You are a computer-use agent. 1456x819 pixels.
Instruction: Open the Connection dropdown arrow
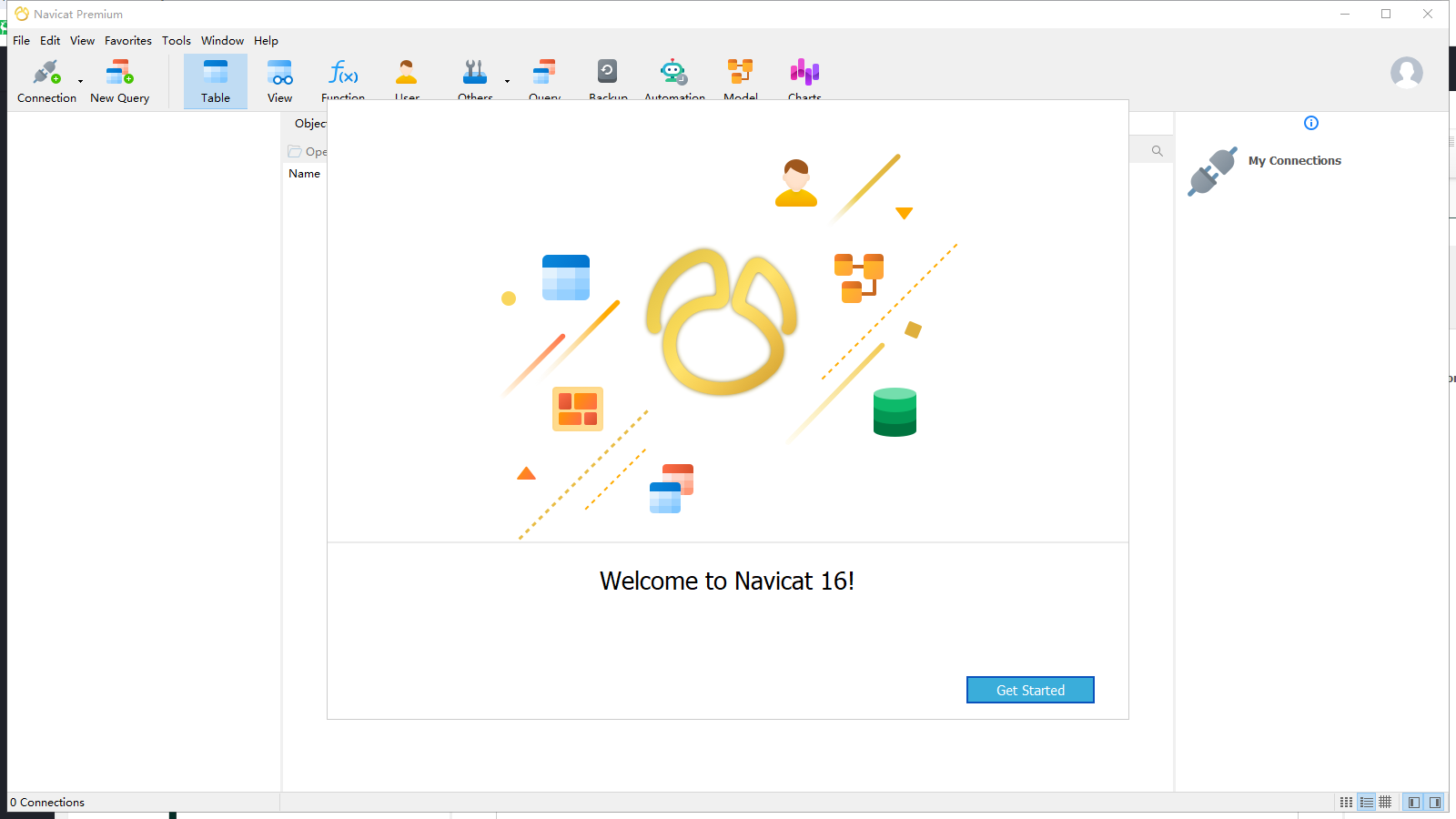click(x=80, y=82)
